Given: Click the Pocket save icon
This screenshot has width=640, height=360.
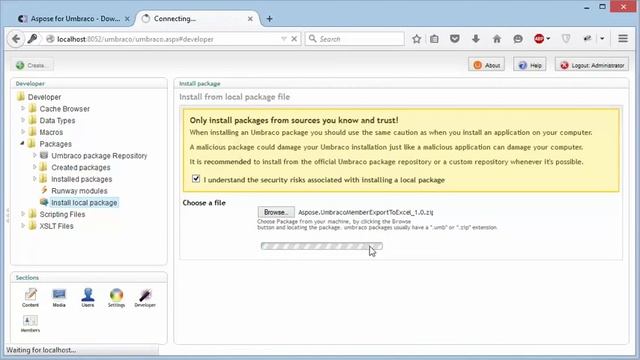Looking at the screenshot, I should coord(455,39).
